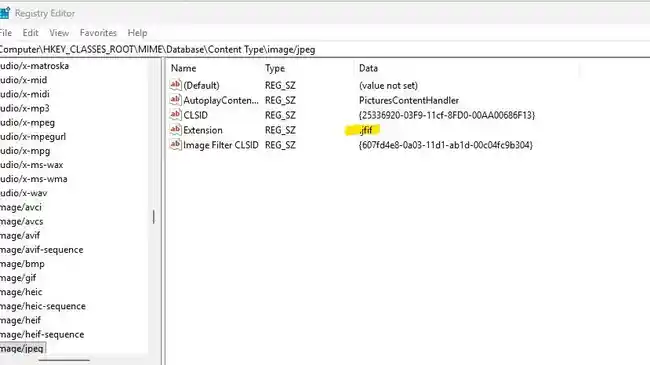
Task: Click the Data column header
Action: [x=368, y=68]
